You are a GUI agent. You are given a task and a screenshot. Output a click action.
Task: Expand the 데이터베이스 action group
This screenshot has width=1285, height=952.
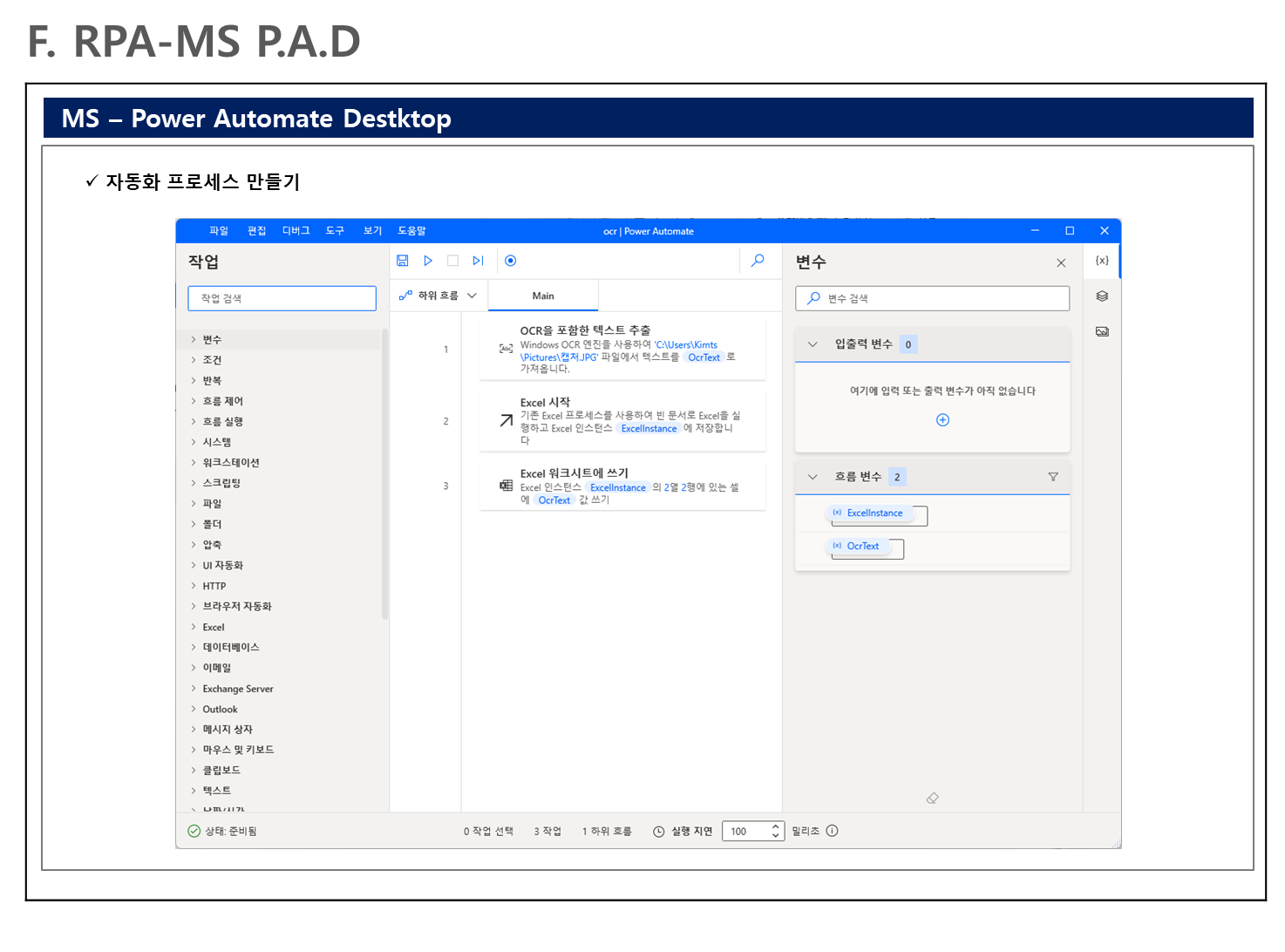(194, 647)
